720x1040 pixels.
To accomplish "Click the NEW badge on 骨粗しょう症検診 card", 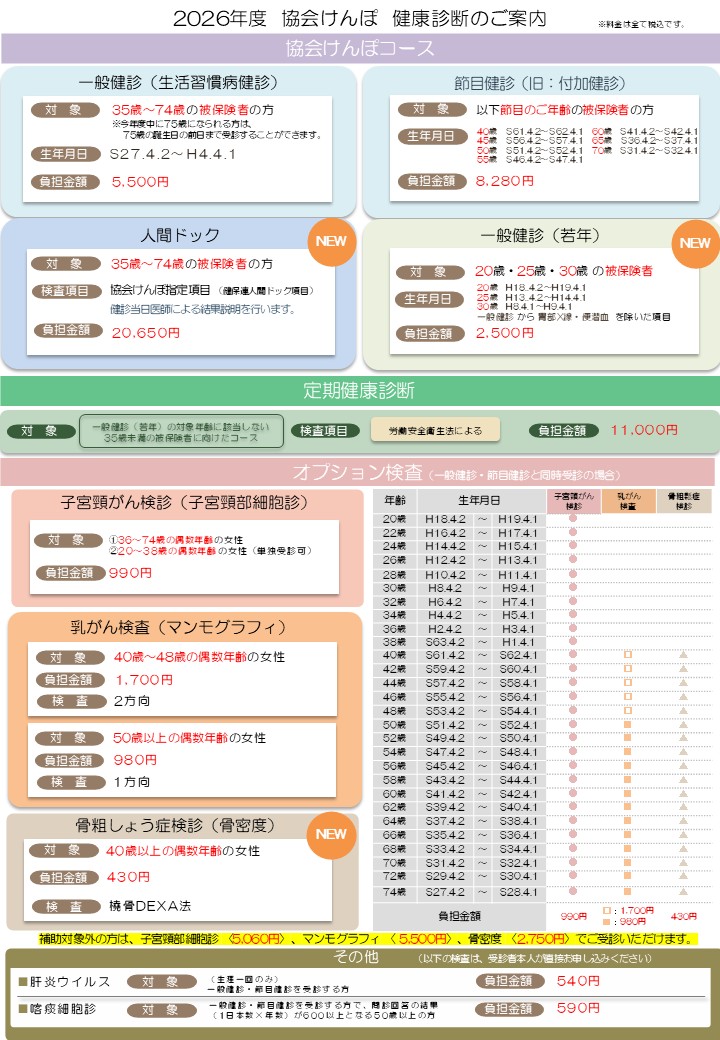I will click(x=330, y=834).
